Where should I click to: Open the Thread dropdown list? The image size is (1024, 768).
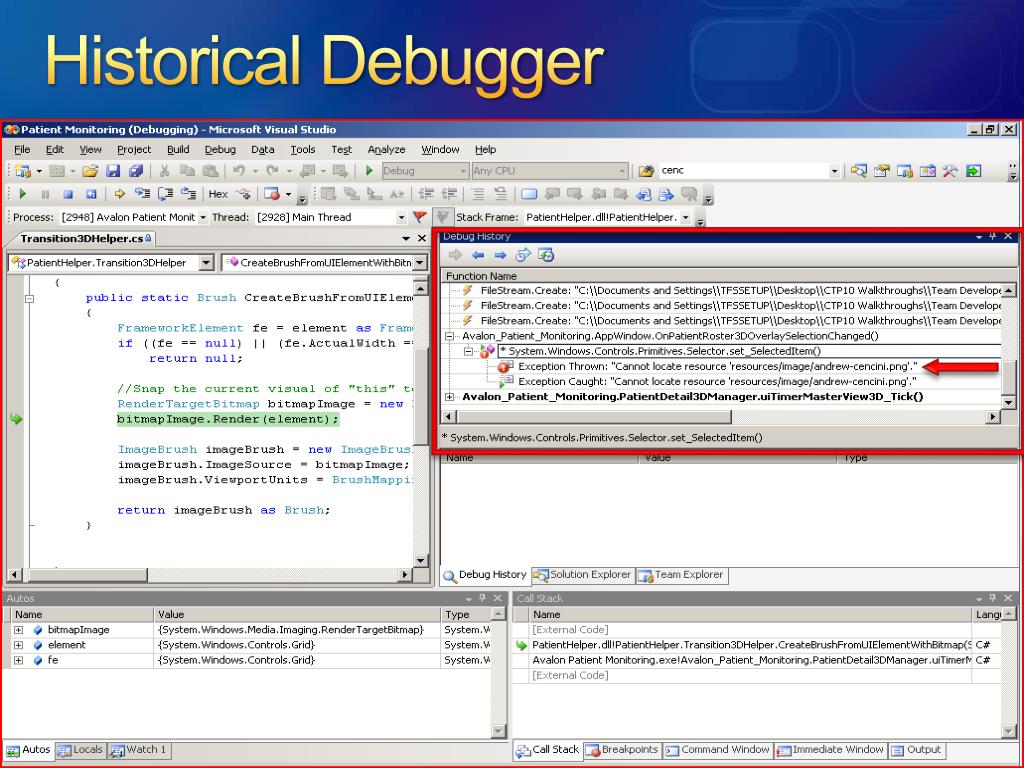click(401, 217)
